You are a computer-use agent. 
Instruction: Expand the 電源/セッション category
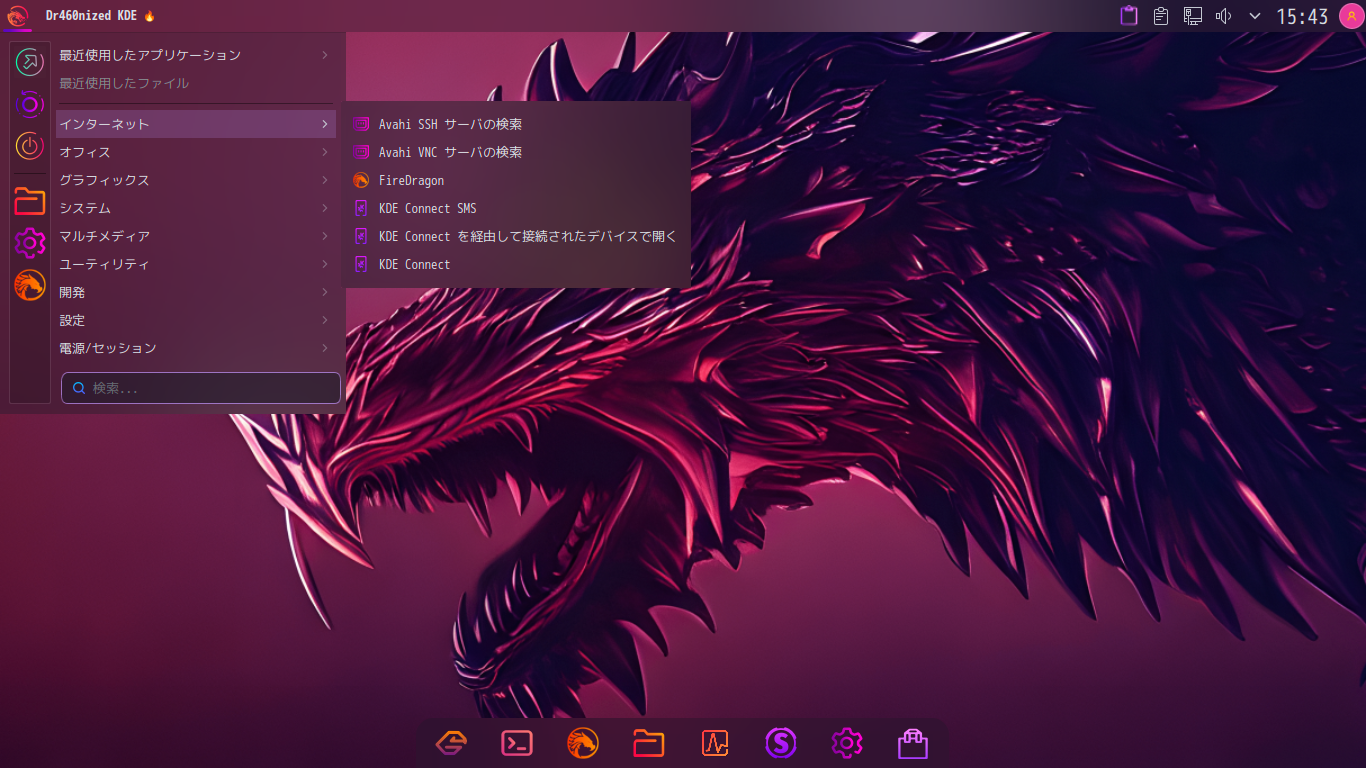(x=196, y=348)
